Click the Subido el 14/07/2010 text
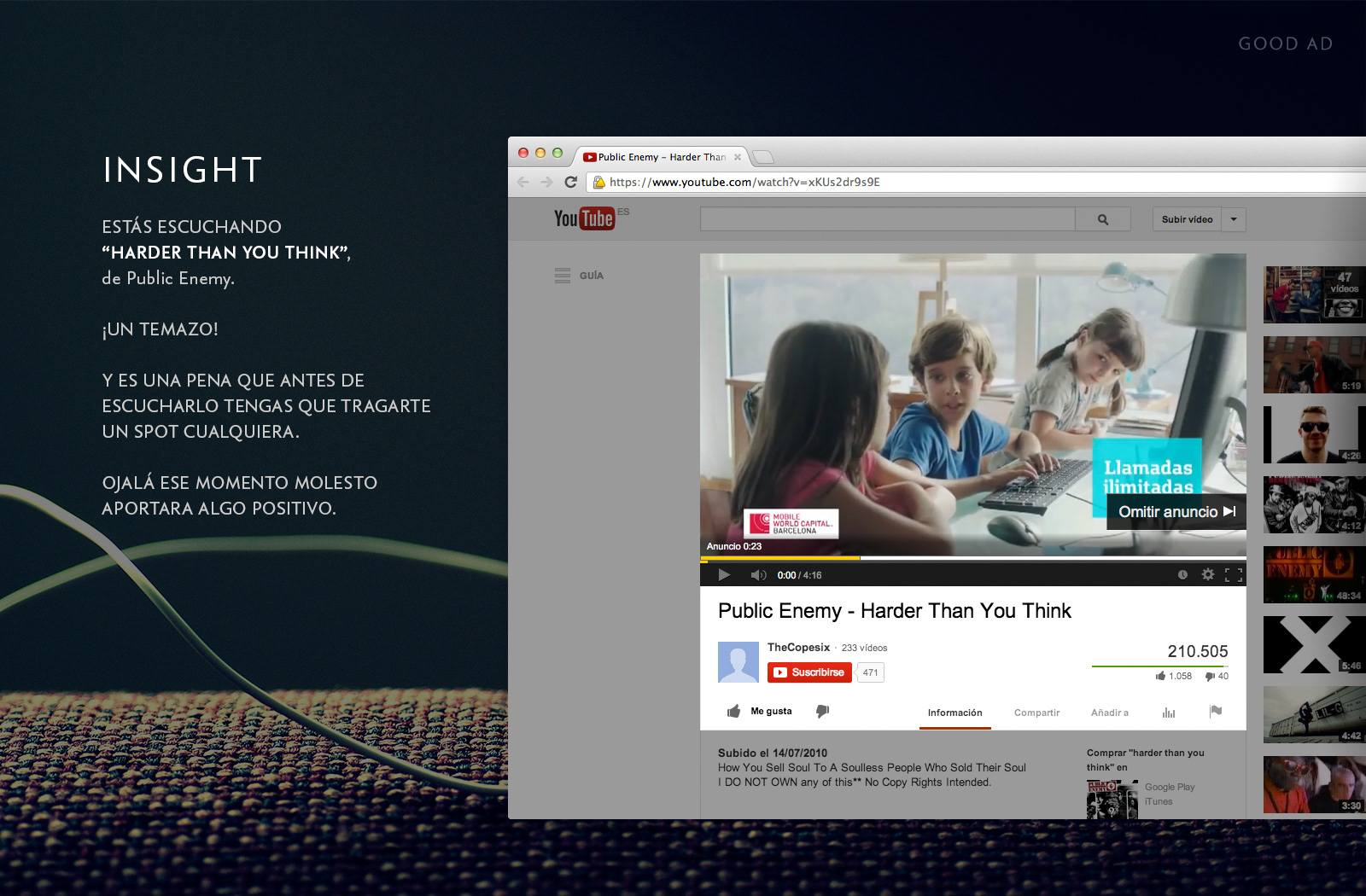The width and height of the screenshot is (1366, 896). point(773,753)
